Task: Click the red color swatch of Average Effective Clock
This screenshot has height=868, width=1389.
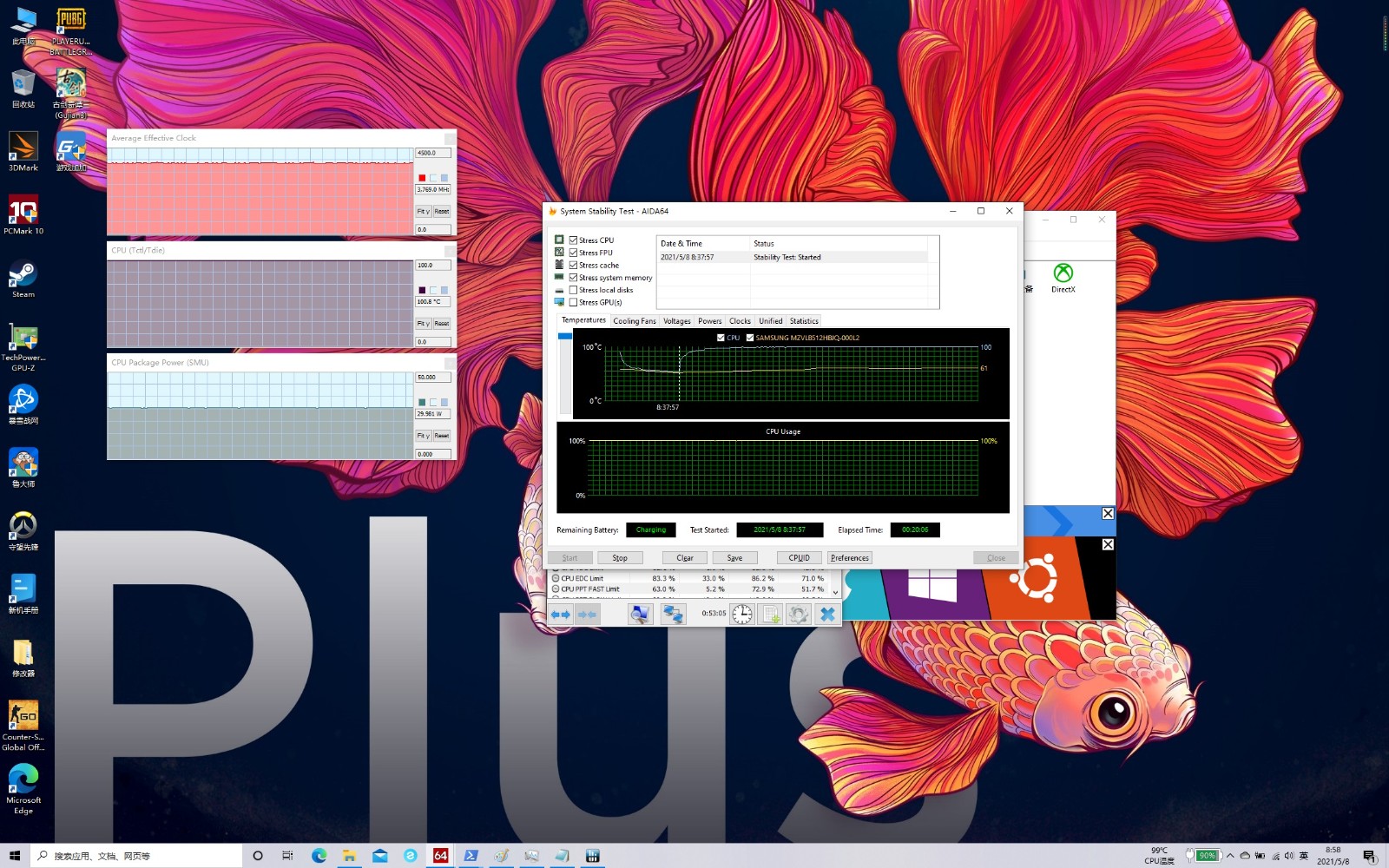Action: pos(422,178)
